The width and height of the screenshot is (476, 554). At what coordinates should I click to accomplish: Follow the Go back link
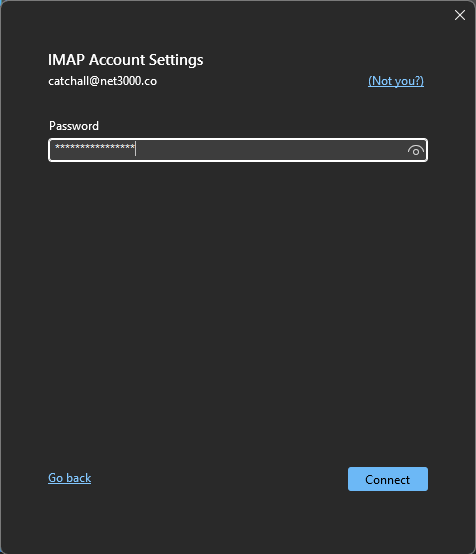[x=70, y=478]
